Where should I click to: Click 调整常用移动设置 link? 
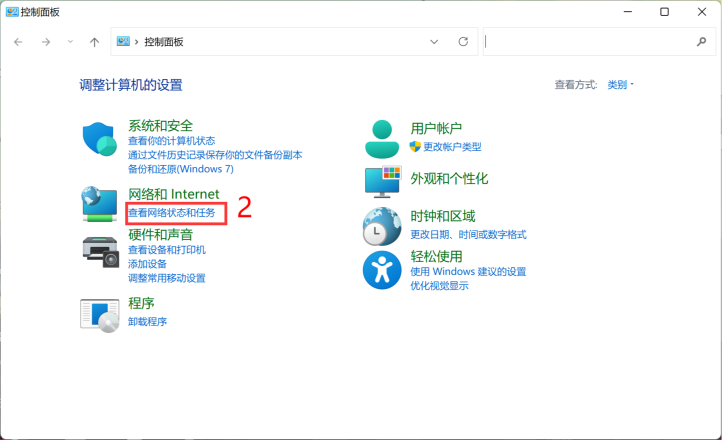tap(167, 278)
